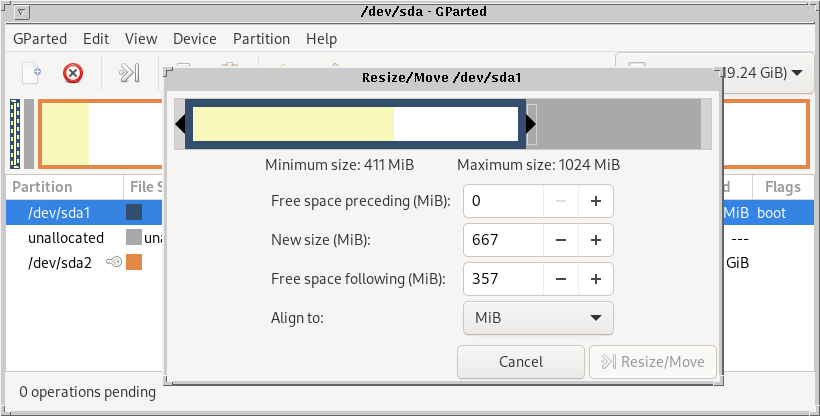Screen dimensions: 820x416
Task: Open the Partition menu
Action: click(x=261, y=39)
